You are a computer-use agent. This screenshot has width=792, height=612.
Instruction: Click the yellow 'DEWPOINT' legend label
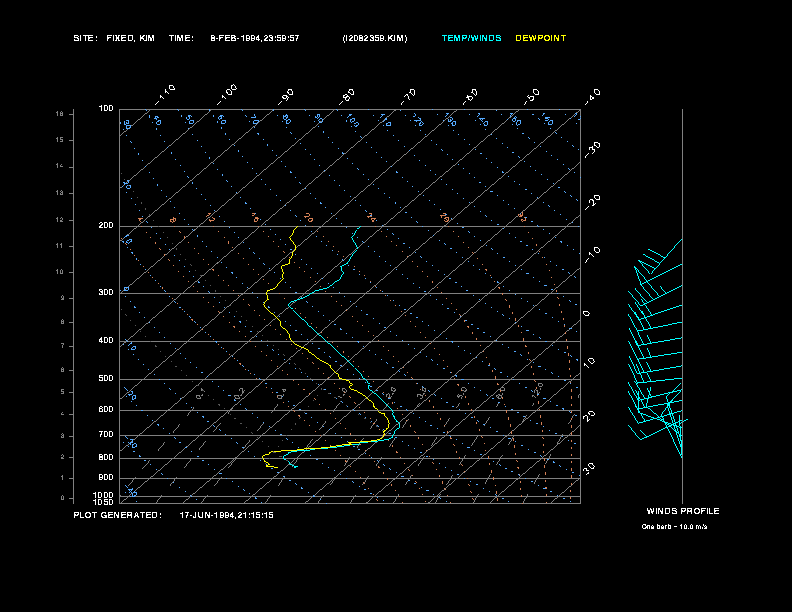click(x=540, y=38)
